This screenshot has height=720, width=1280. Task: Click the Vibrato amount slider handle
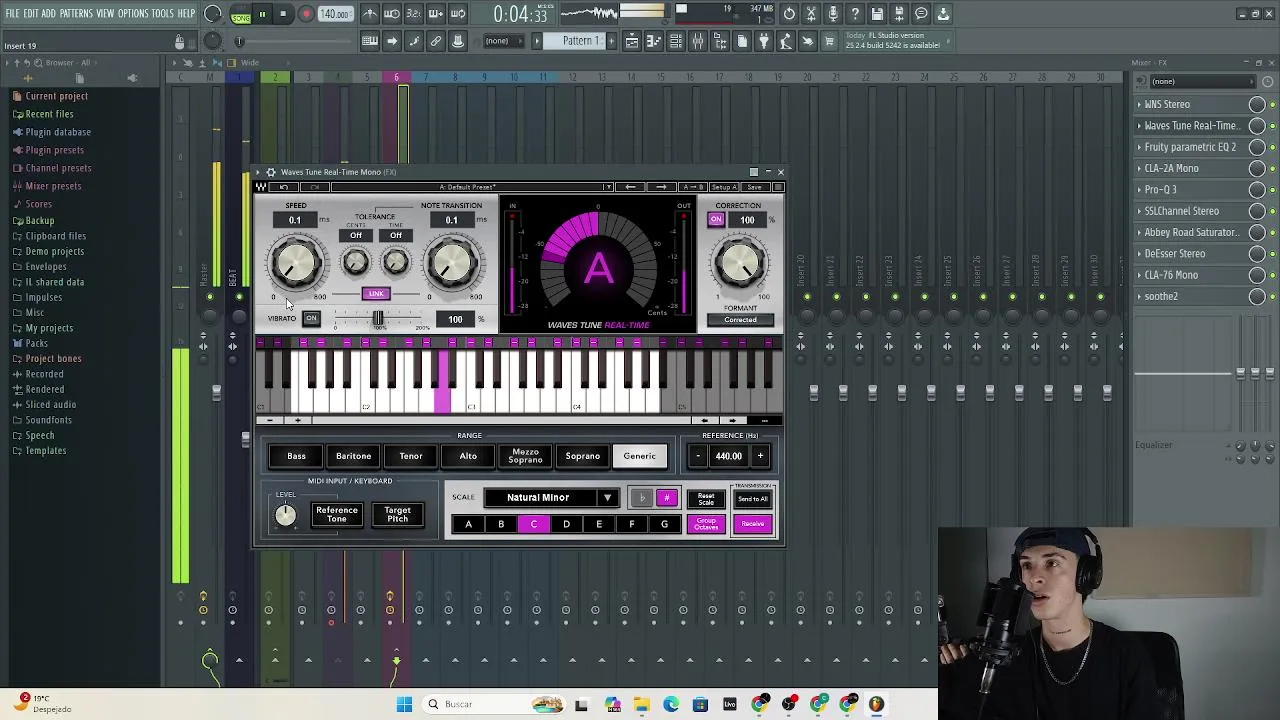click(378, 318)
